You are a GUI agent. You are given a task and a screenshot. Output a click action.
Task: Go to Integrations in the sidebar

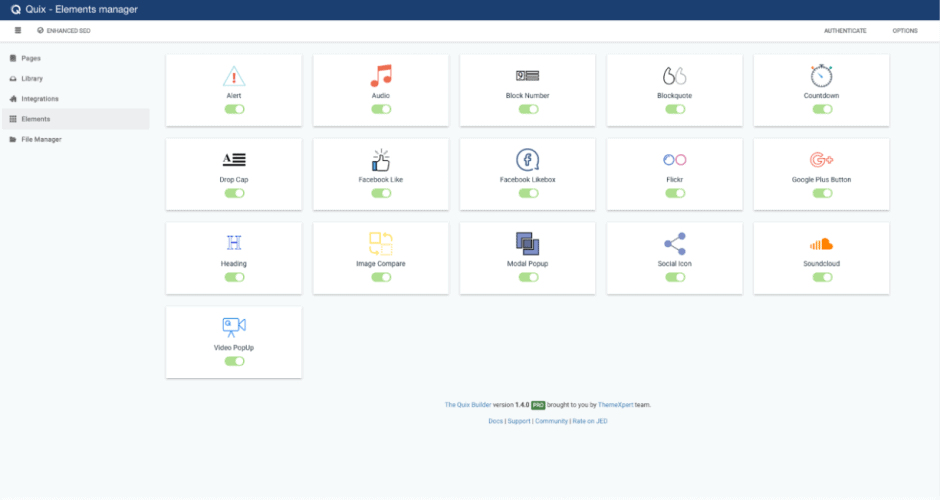tap(40, 99)
